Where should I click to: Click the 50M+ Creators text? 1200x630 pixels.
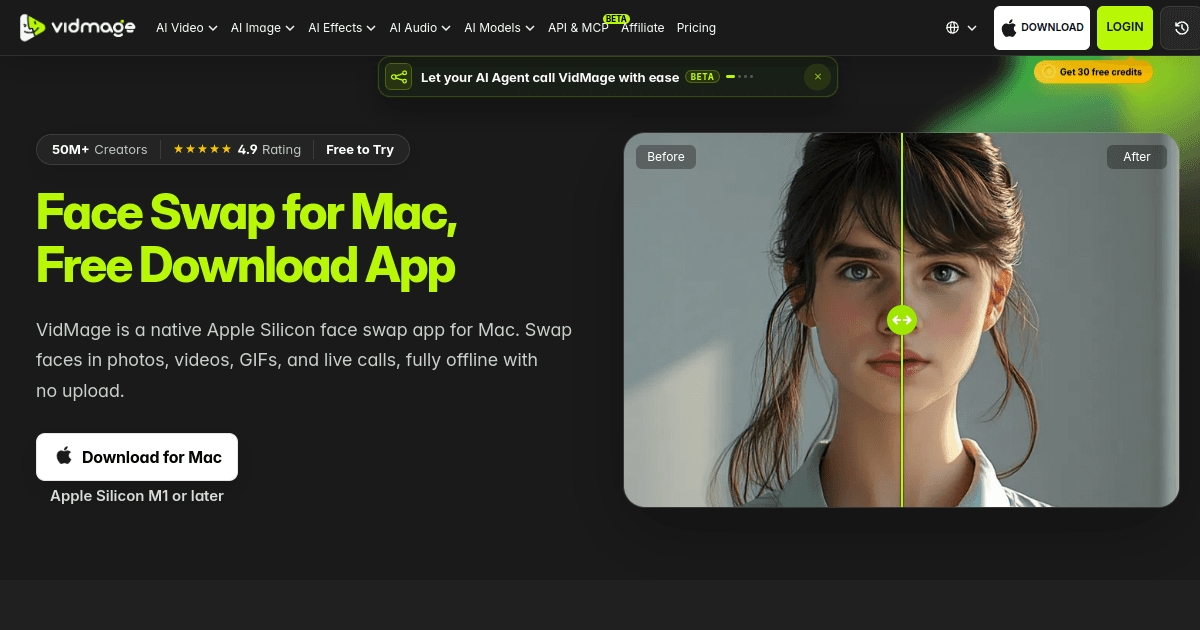click(x=100, y=150)
